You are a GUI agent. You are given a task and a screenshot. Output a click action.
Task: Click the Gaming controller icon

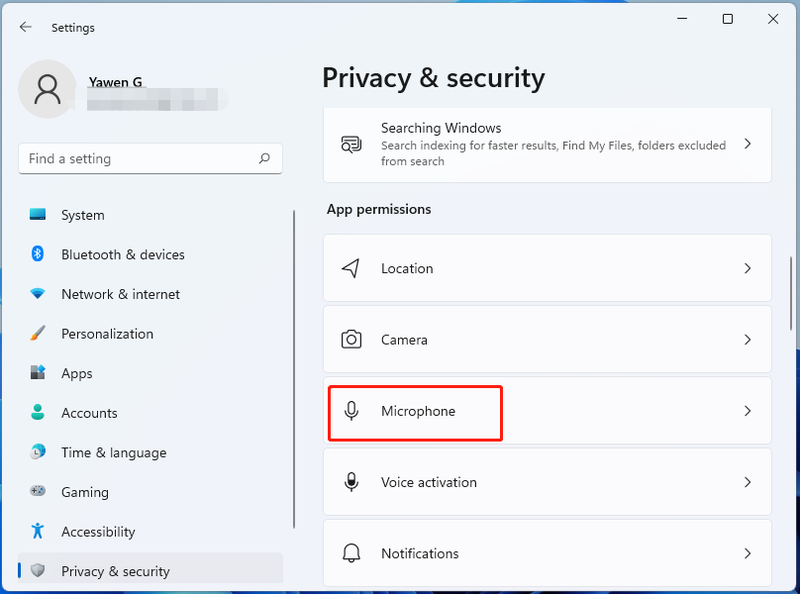(38, 491)
